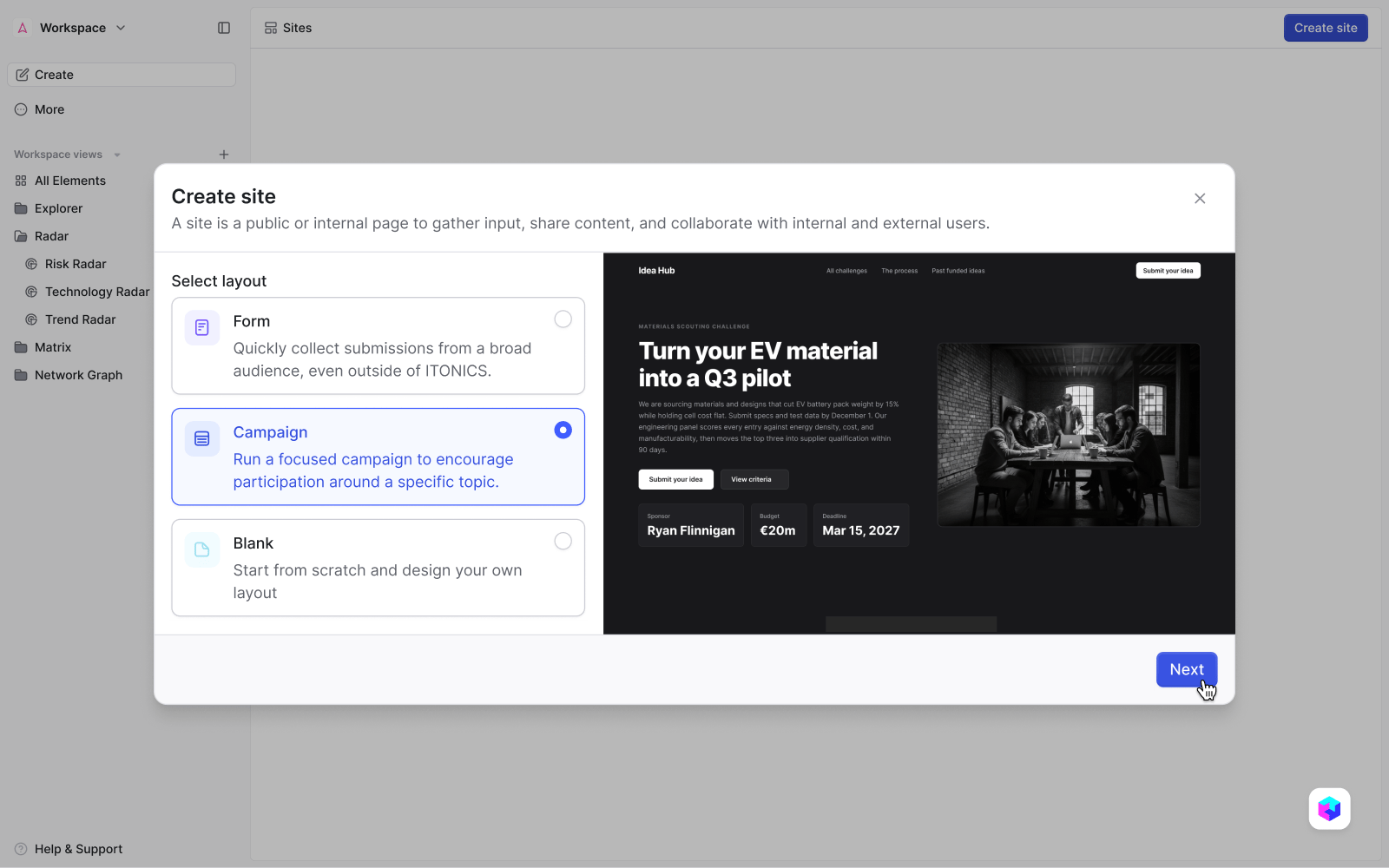Click the Sites header icon
The height and width of the screenshot is (868, 1389).
[271, 28]
